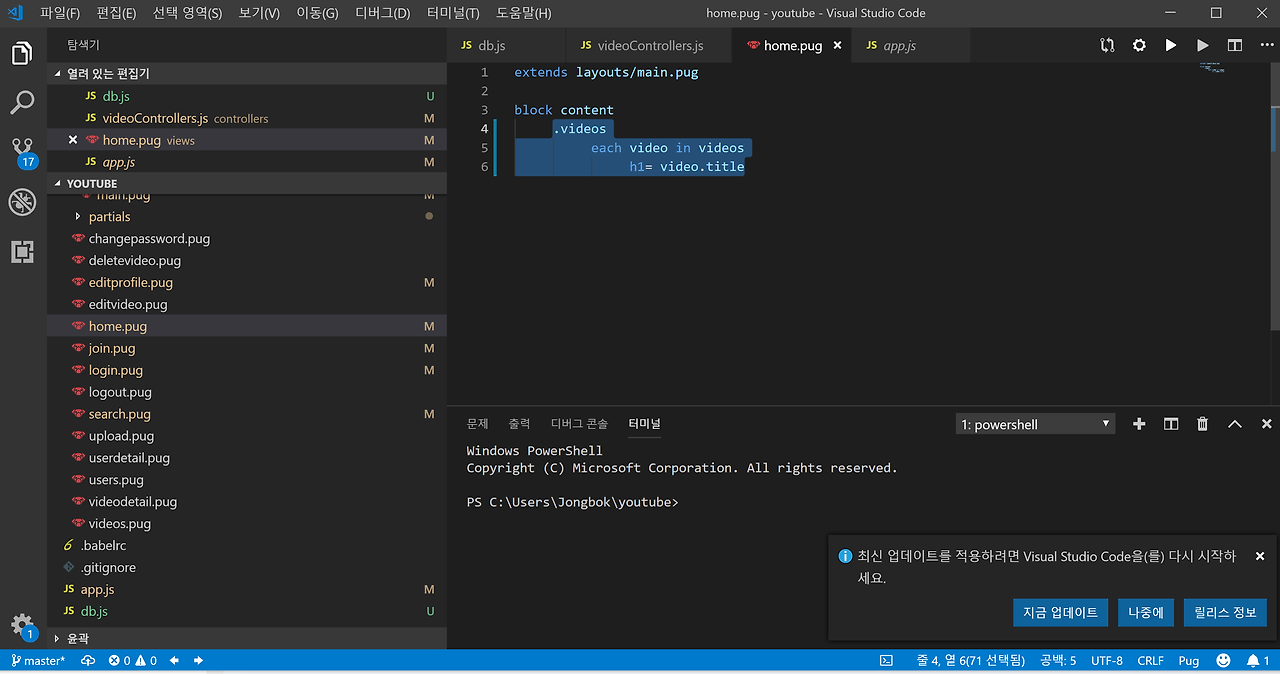1280x674 pixels.
Task: Open search.pug in explorer
Action: [x=247, y=414]
